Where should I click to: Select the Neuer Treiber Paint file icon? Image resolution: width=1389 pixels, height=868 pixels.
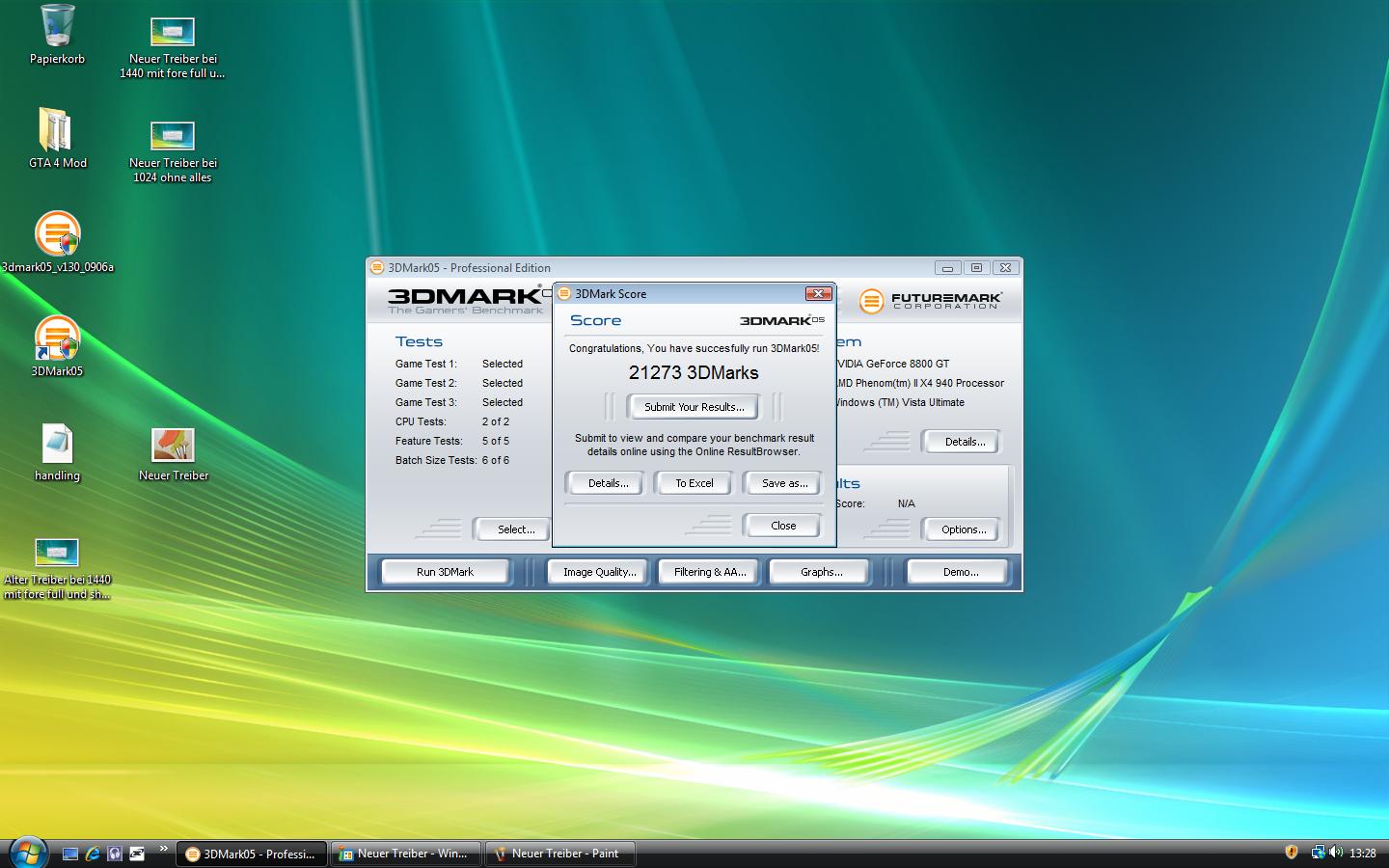(x=173, y=453)
